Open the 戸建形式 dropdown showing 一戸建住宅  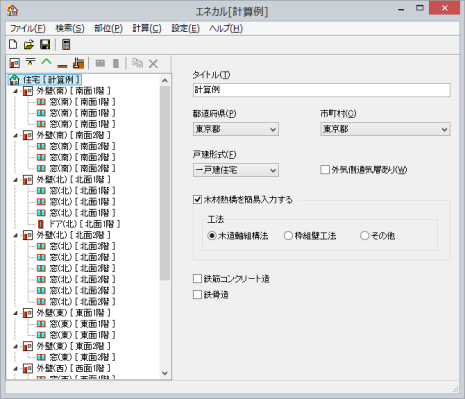pyautogui.click(x=236, y=170)
